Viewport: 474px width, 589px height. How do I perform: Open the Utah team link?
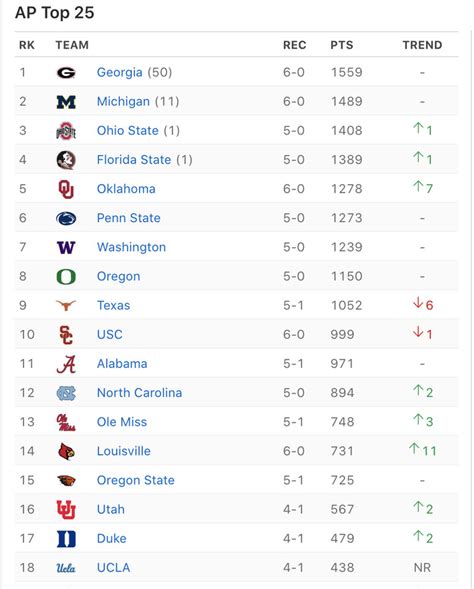point(111,509)
